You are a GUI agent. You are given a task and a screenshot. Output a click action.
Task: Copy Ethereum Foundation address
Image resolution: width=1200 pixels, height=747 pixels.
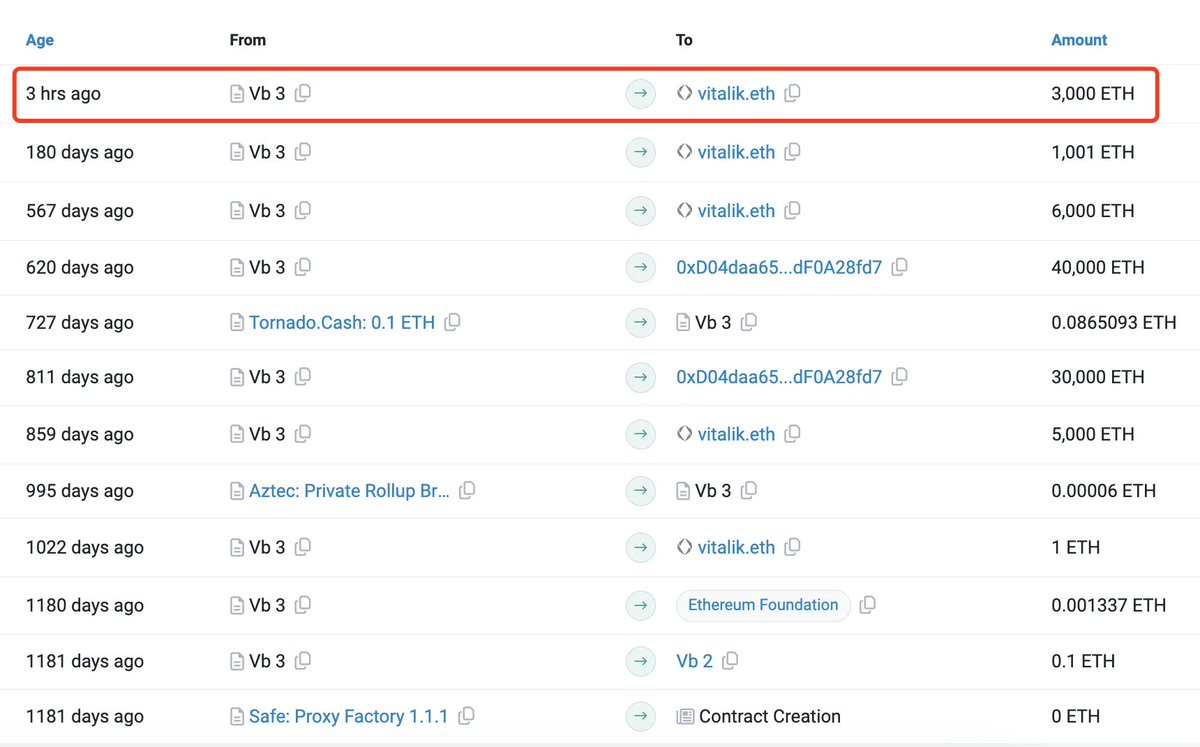coord(868,605)
